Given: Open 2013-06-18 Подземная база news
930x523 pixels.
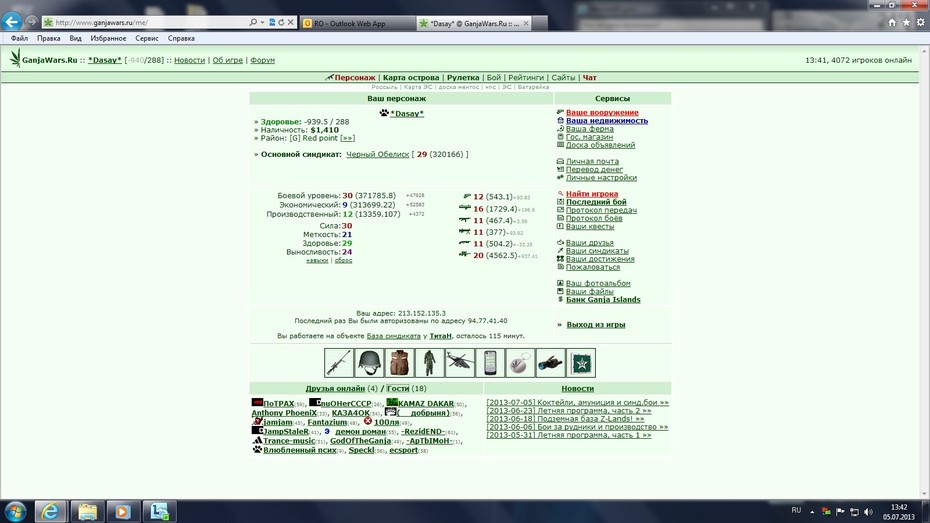Looking at the screenshot, I should (565, 419).
